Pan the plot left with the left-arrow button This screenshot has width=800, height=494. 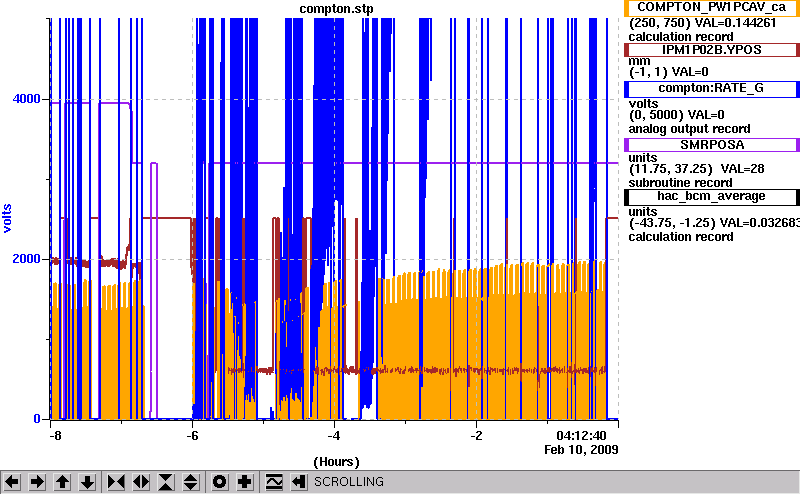pos(12,482)
